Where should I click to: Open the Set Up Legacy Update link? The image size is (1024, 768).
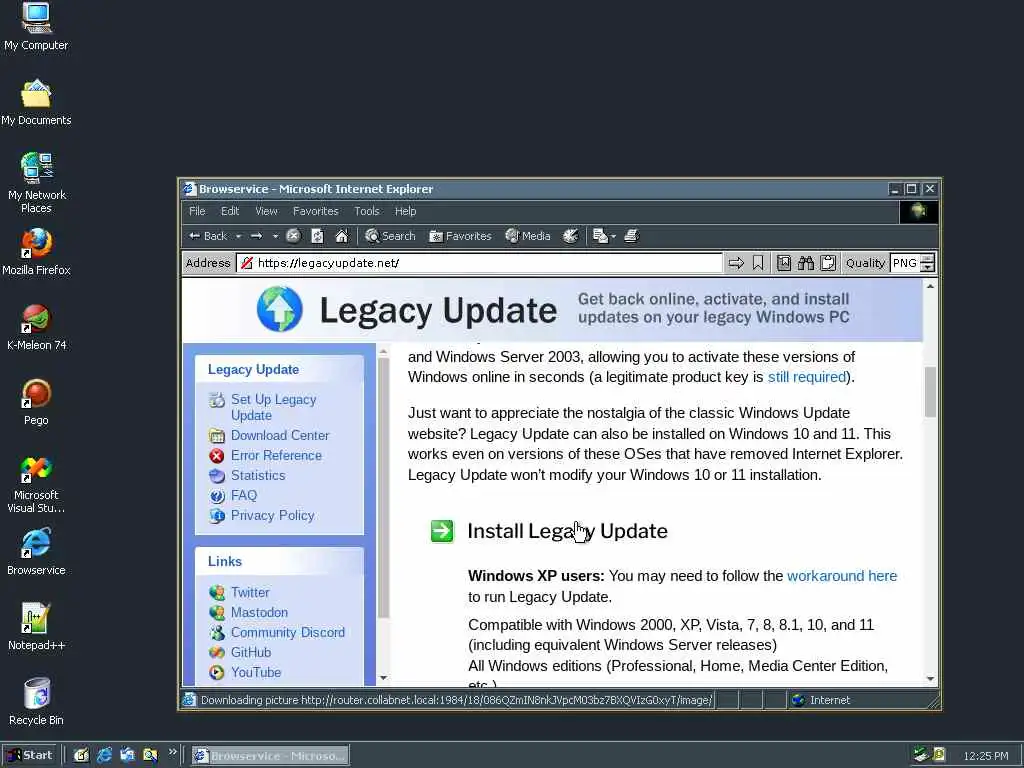pyautogui.click(x=274, y=407)
